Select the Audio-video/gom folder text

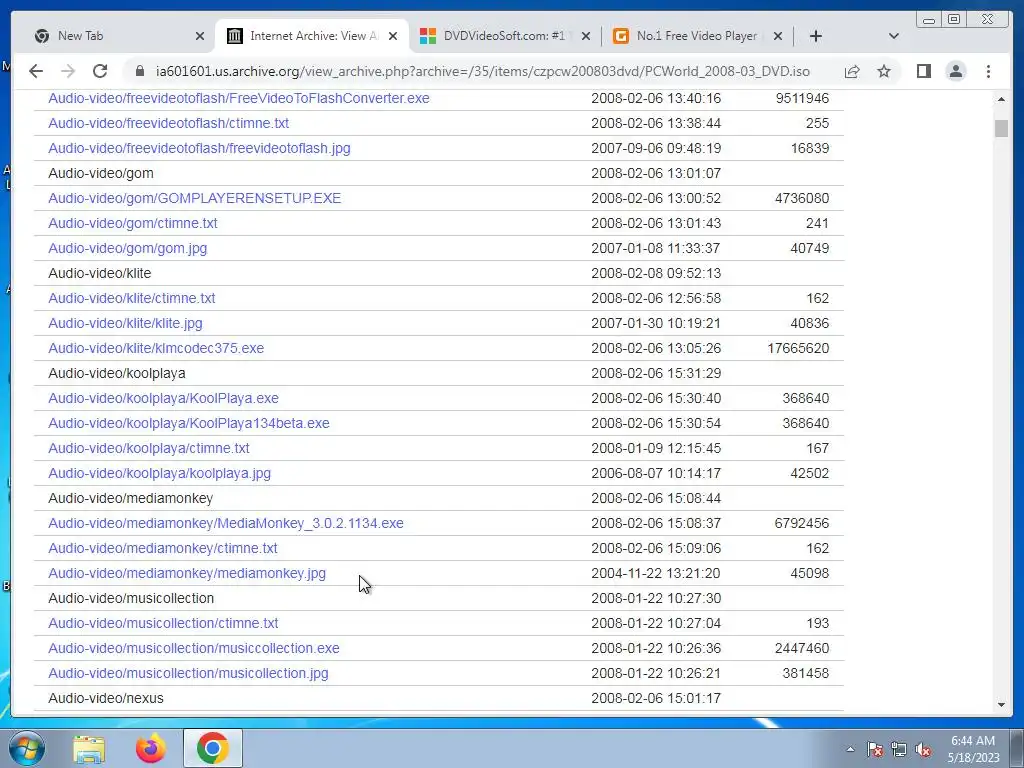101,173
